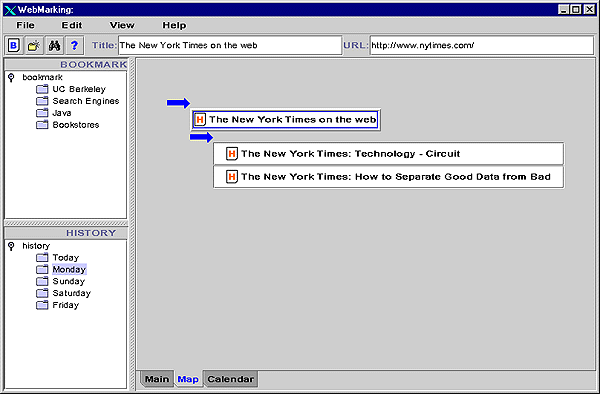Viewport: 600px width, 394px height.
Task: Click the WebMarking X logo in title bar
Action: (11, 10)
